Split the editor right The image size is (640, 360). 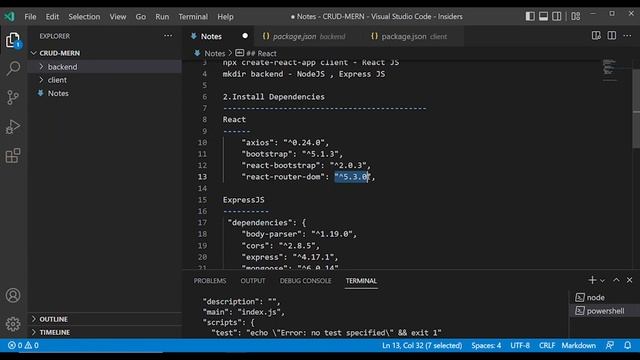(x=611, y=36)
